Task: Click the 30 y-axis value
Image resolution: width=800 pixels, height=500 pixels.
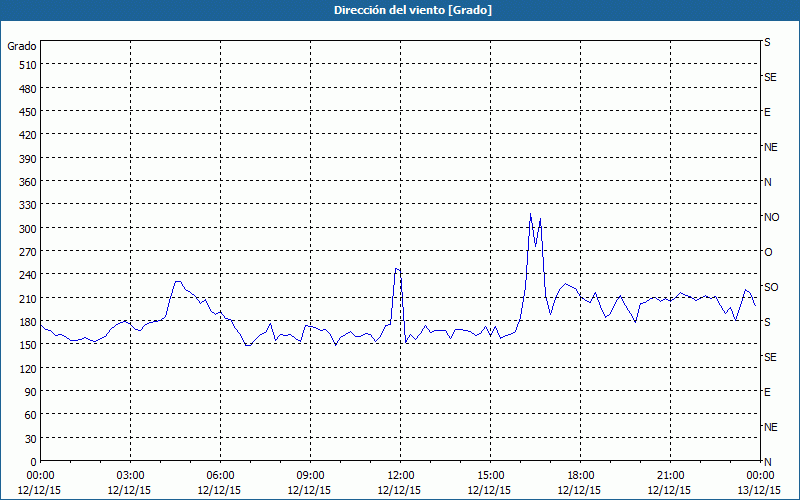Action: point(31,438)
